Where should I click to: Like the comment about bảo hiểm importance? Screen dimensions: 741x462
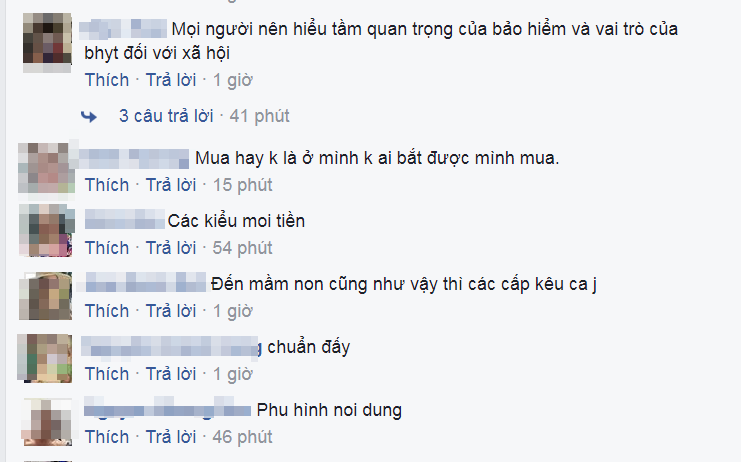(107, 80)
